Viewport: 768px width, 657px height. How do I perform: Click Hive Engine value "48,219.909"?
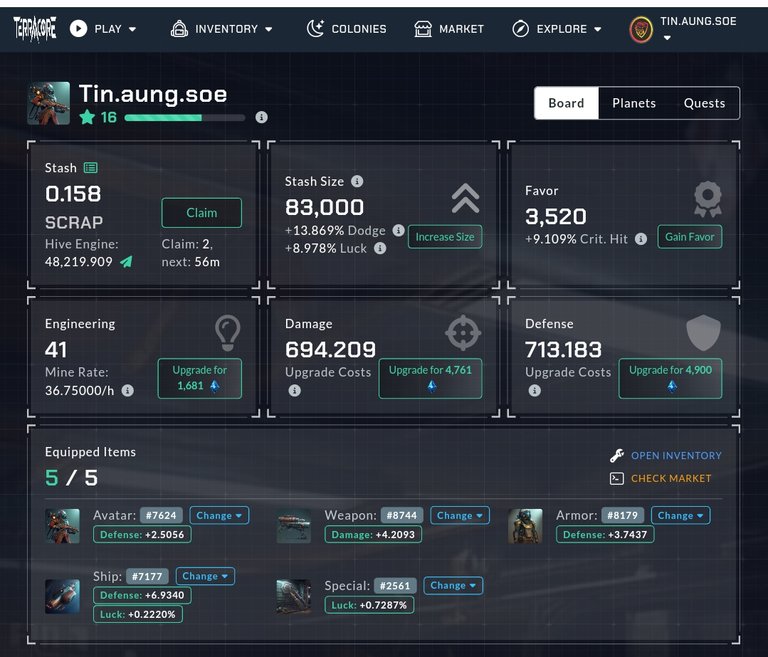point(79,262)
